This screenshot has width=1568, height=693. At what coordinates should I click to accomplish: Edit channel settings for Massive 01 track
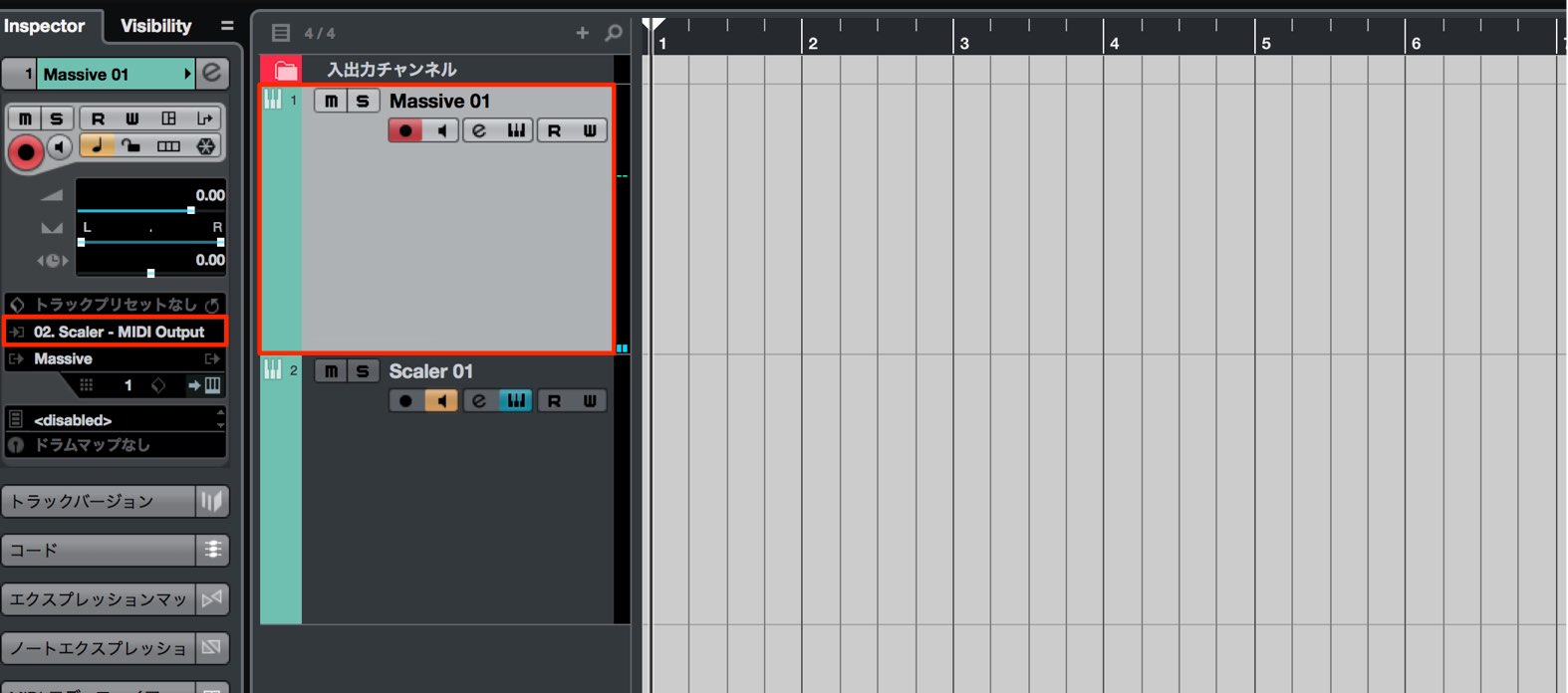coord(479,130)
